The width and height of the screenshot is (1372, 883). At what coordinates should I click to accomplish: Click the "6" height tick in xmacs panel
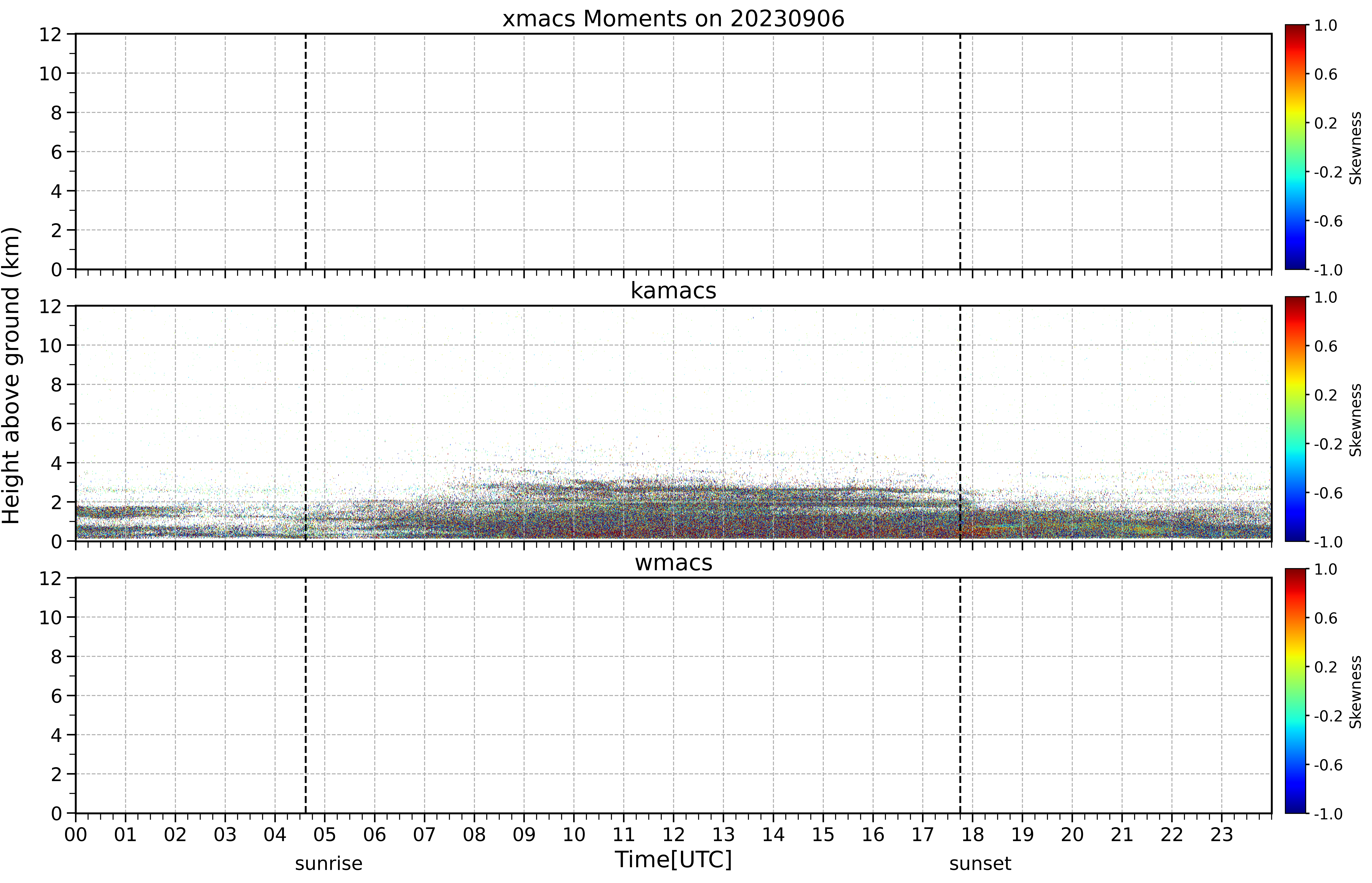point(56,152)
